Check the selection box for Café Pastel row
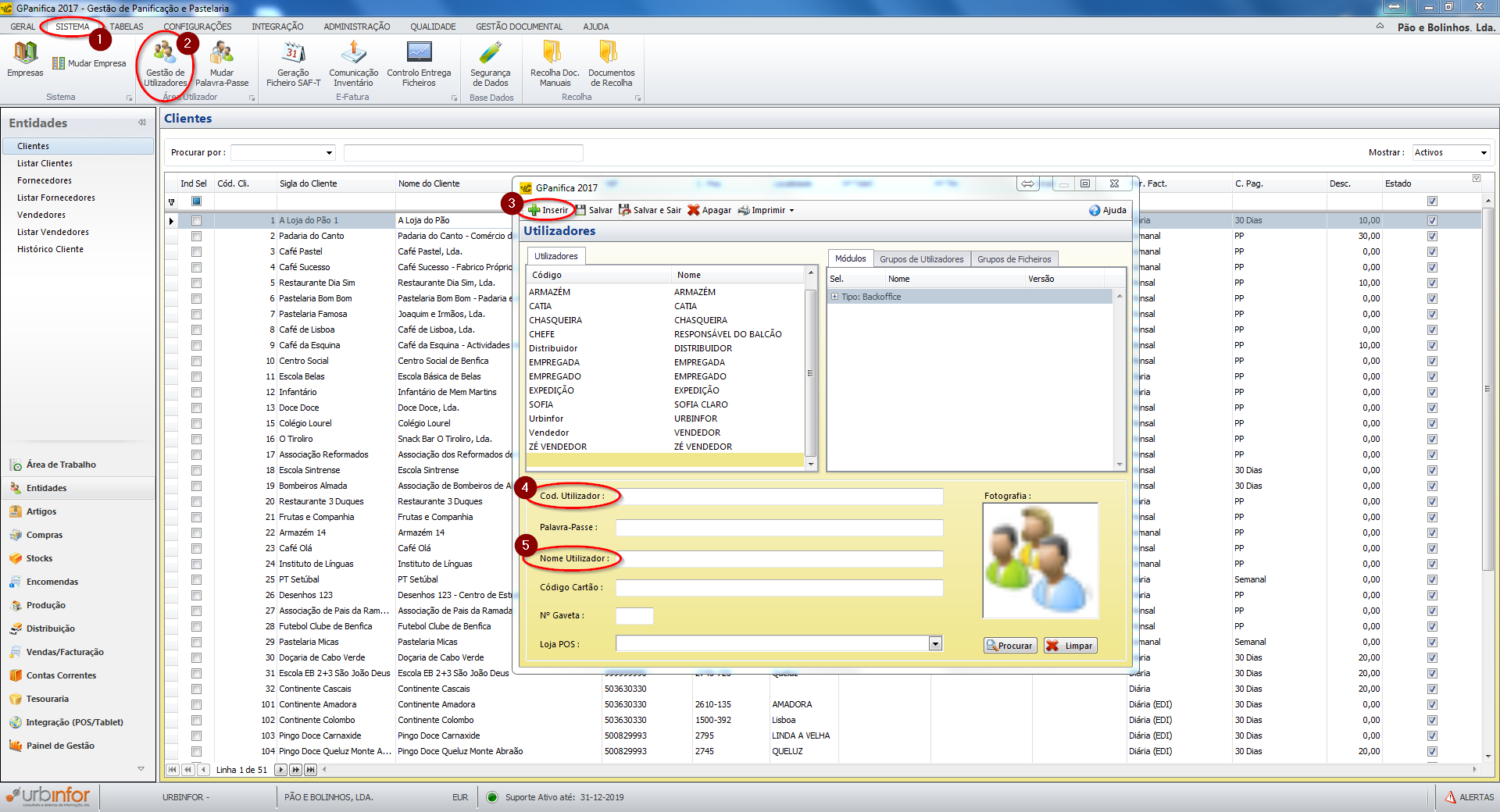The height and width of the screenshot is (812, 1500). (196, 251)
